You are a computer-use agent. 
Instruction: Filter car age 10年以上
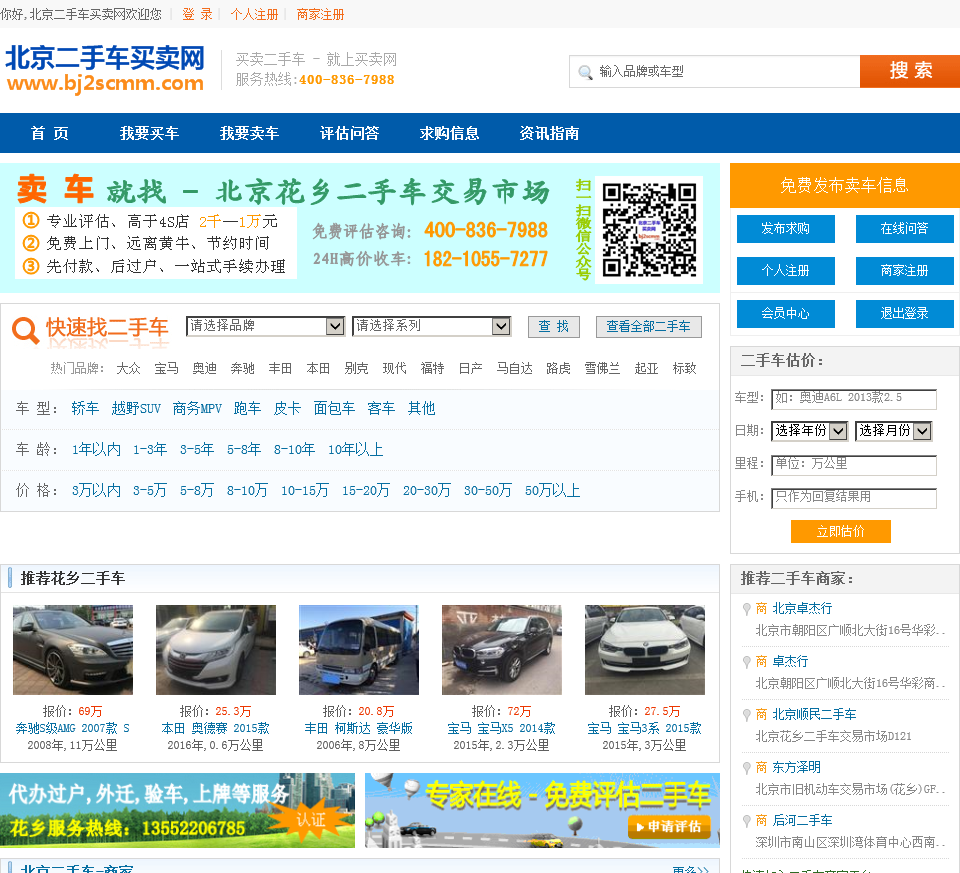click(x=356, y=449)
